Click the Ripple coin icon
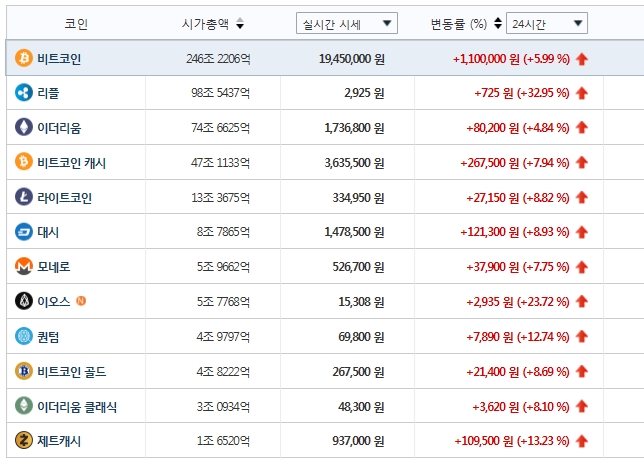644x464 pixels. coord(24,93)
